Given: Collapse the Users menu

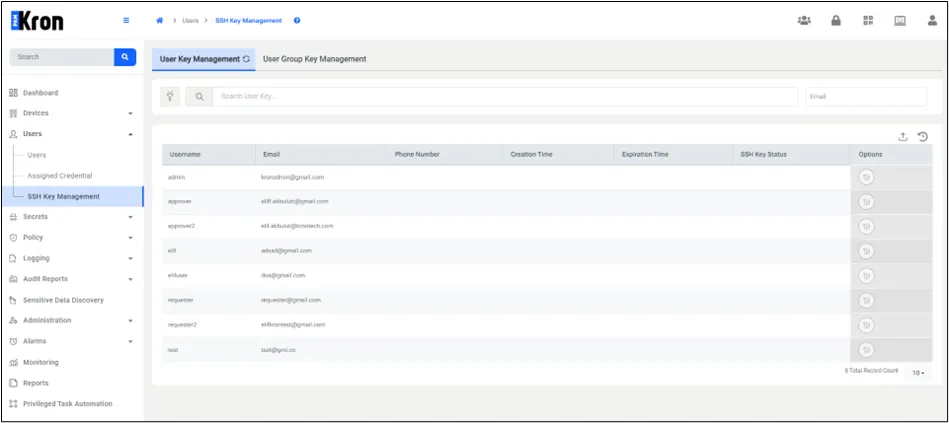Looking at the screenshot, I should click(131, 134).
